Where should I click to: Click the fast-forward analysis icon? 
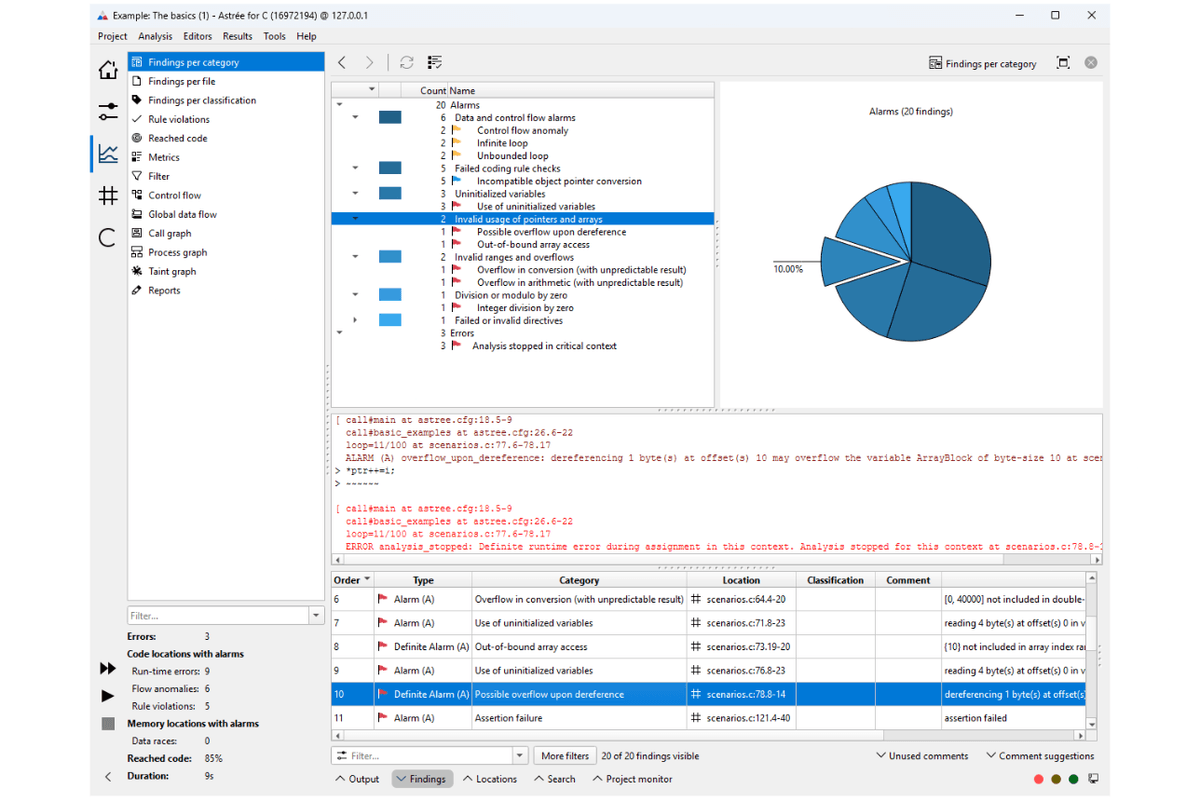pyautogui.click(x=108, y=669)
